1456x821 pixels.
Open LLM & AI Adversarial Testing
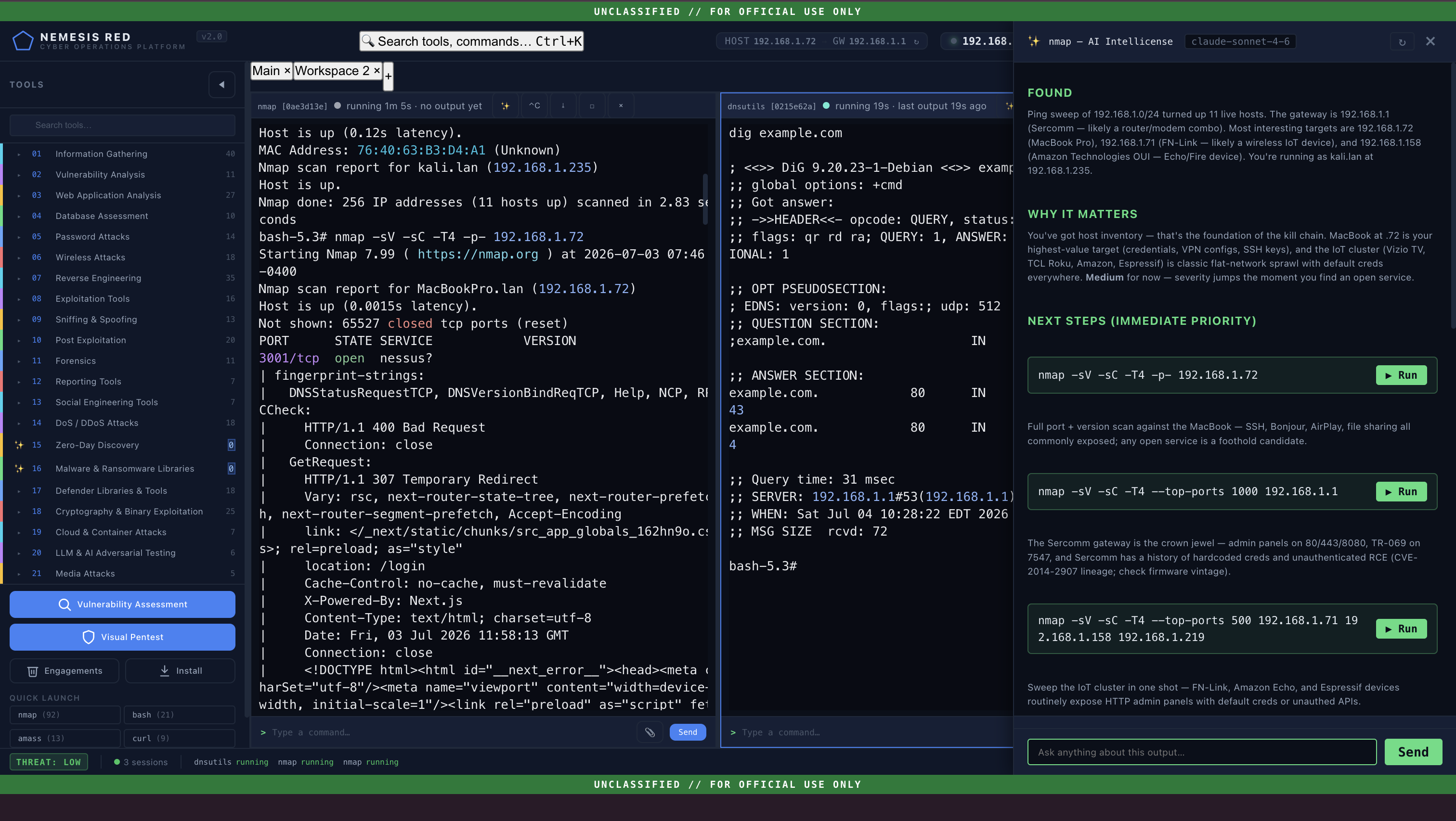(123, 553)
